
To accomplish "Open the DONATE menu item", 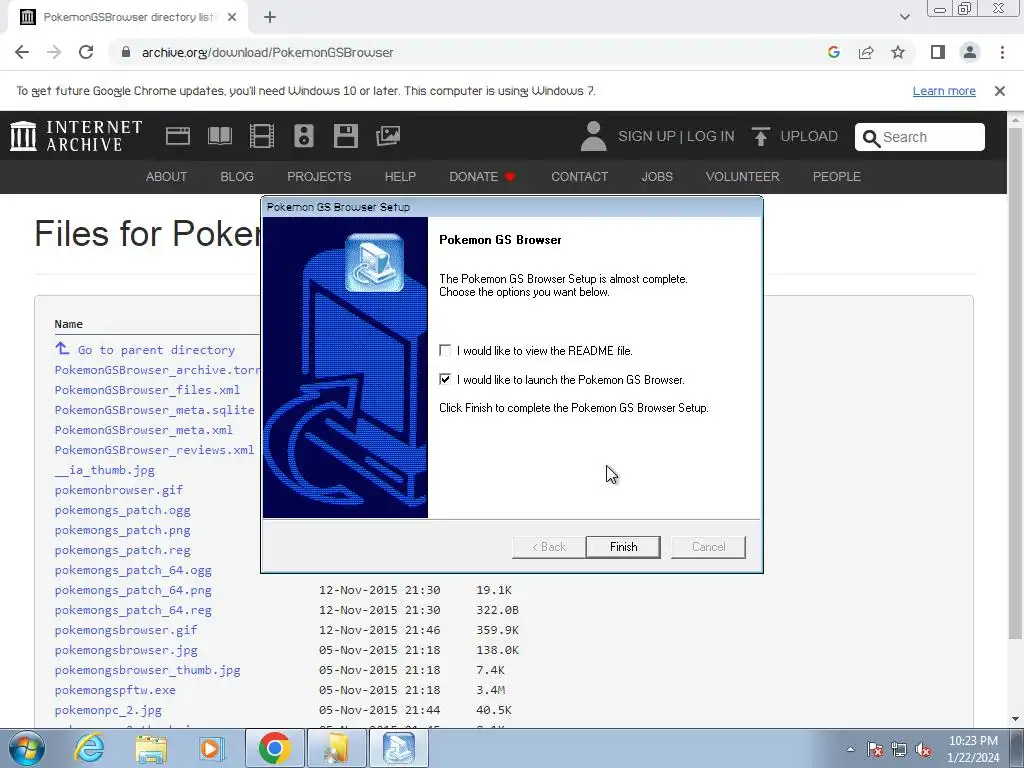I will pos(482,177).
